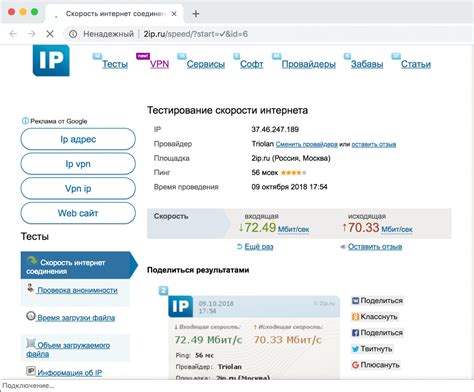
Task: Open the Забавы menu
Action: pyautogui.click(x=367, y=64)
